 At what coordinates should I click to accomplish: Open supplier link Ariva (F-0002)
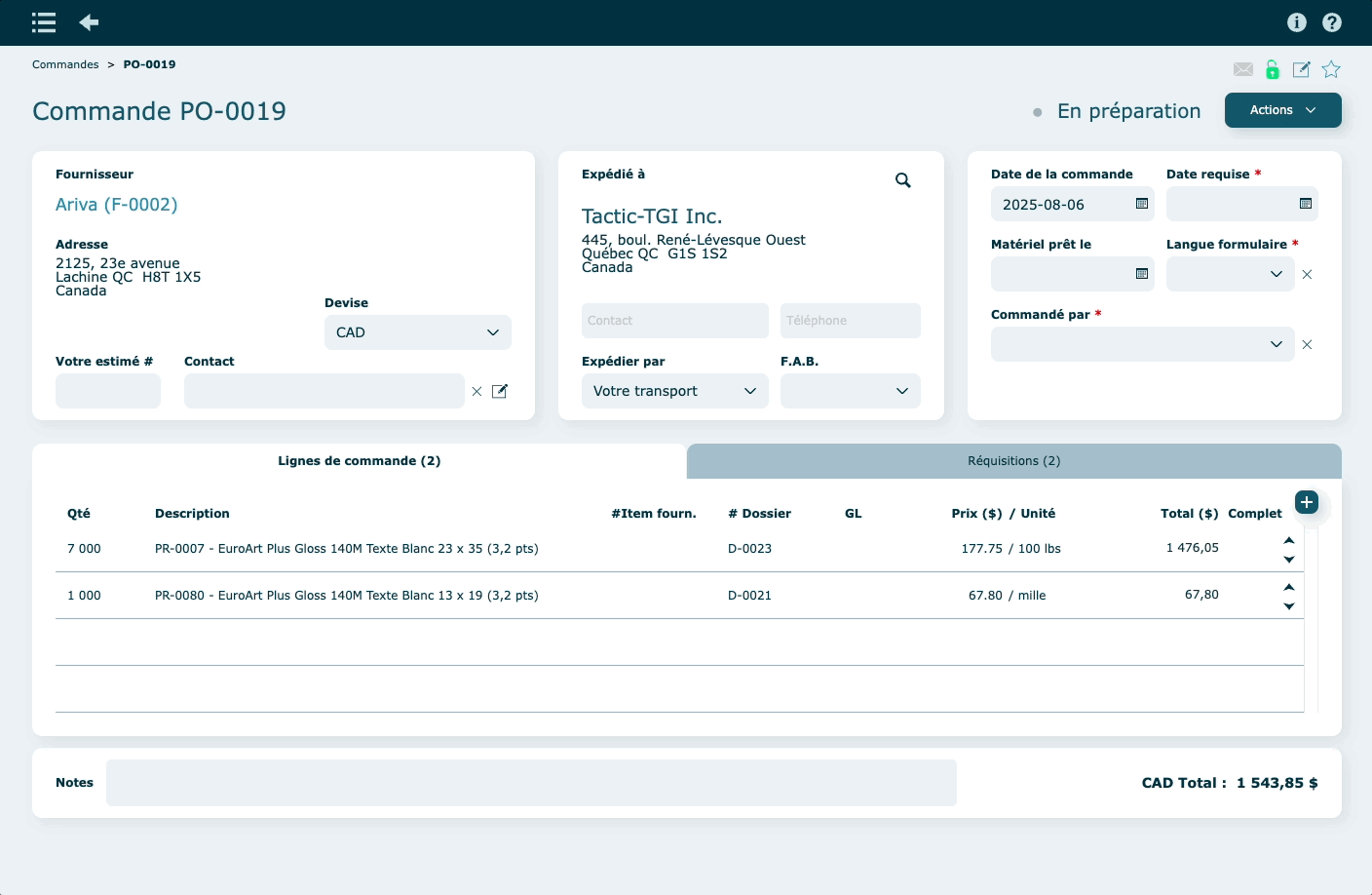coord(116,205)
